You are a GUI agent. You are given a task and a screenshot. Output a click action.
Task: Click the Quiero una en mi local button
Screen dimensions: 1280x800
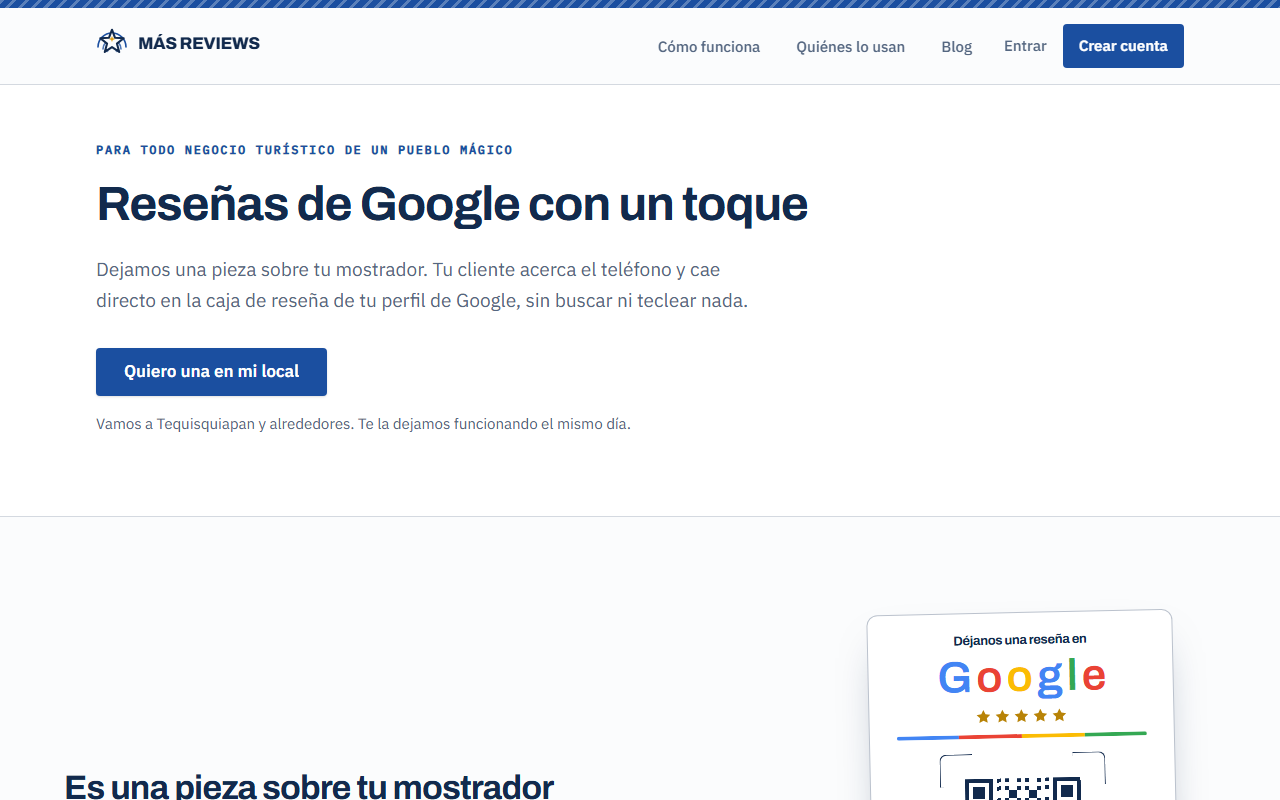(x=211, y=372)
